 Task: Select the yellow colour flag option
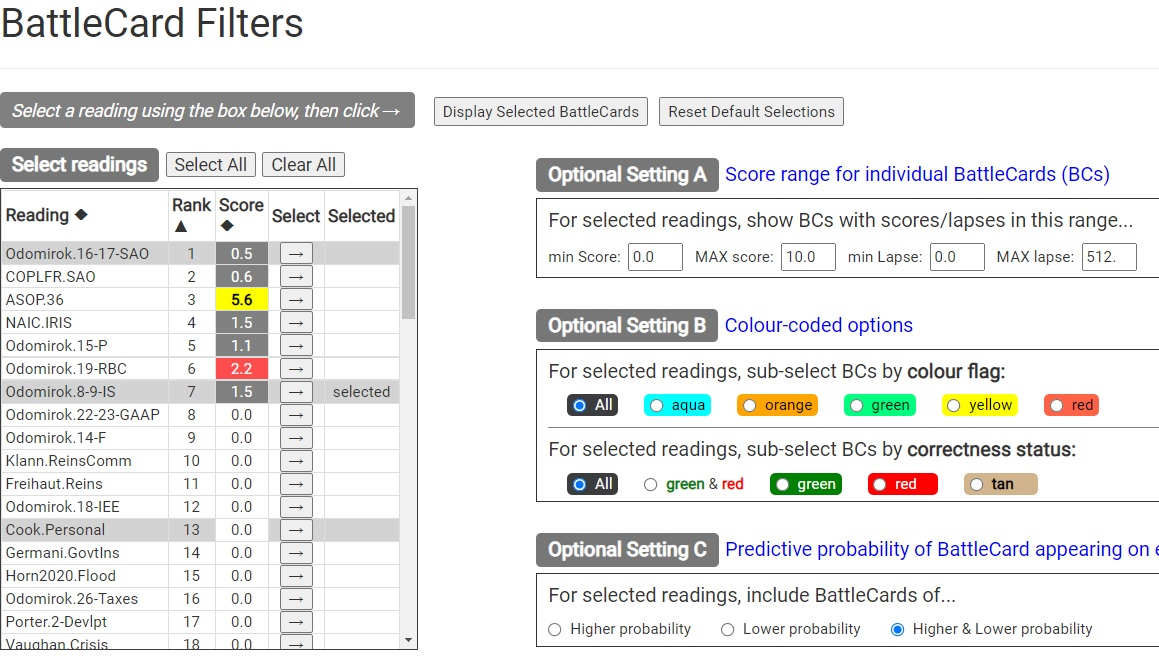953,405
